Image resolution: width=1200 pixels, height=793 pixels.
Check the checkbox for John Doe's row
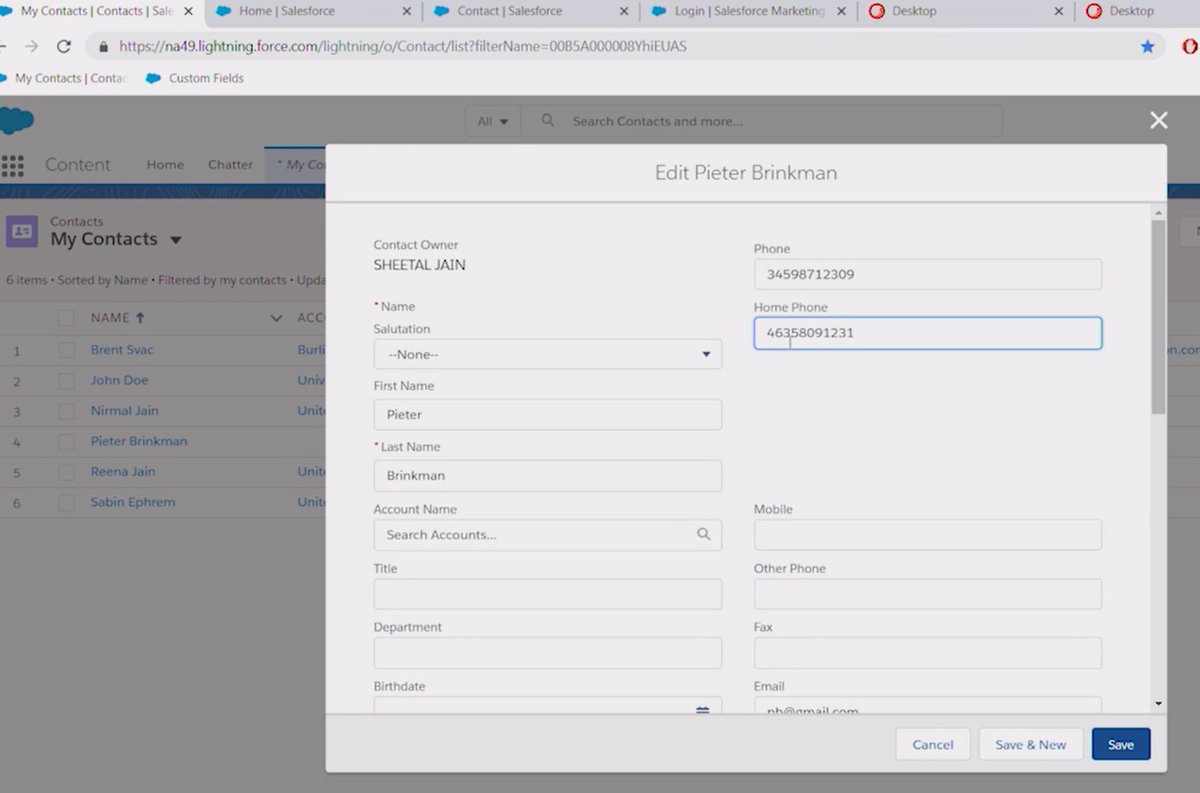pyautogui.click(x=65, y=380)
